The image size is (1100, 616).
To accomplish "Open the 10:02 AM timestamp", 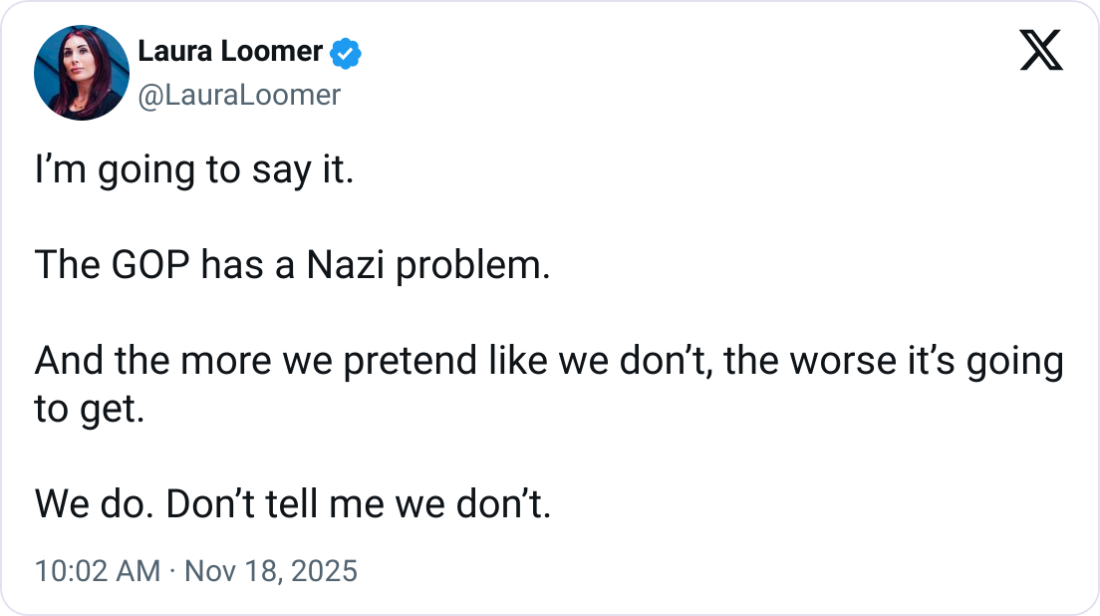I will [x=97, y=571].
